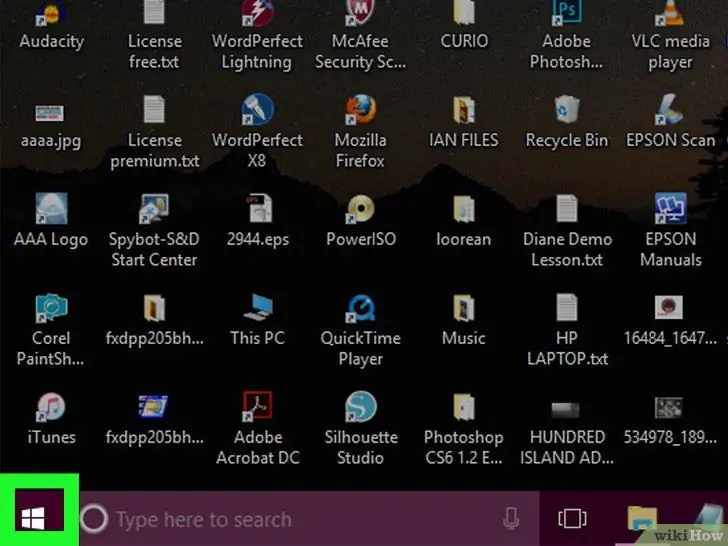Select the License free.txt file icon
The image size is (728, 546).
(154, 12)
